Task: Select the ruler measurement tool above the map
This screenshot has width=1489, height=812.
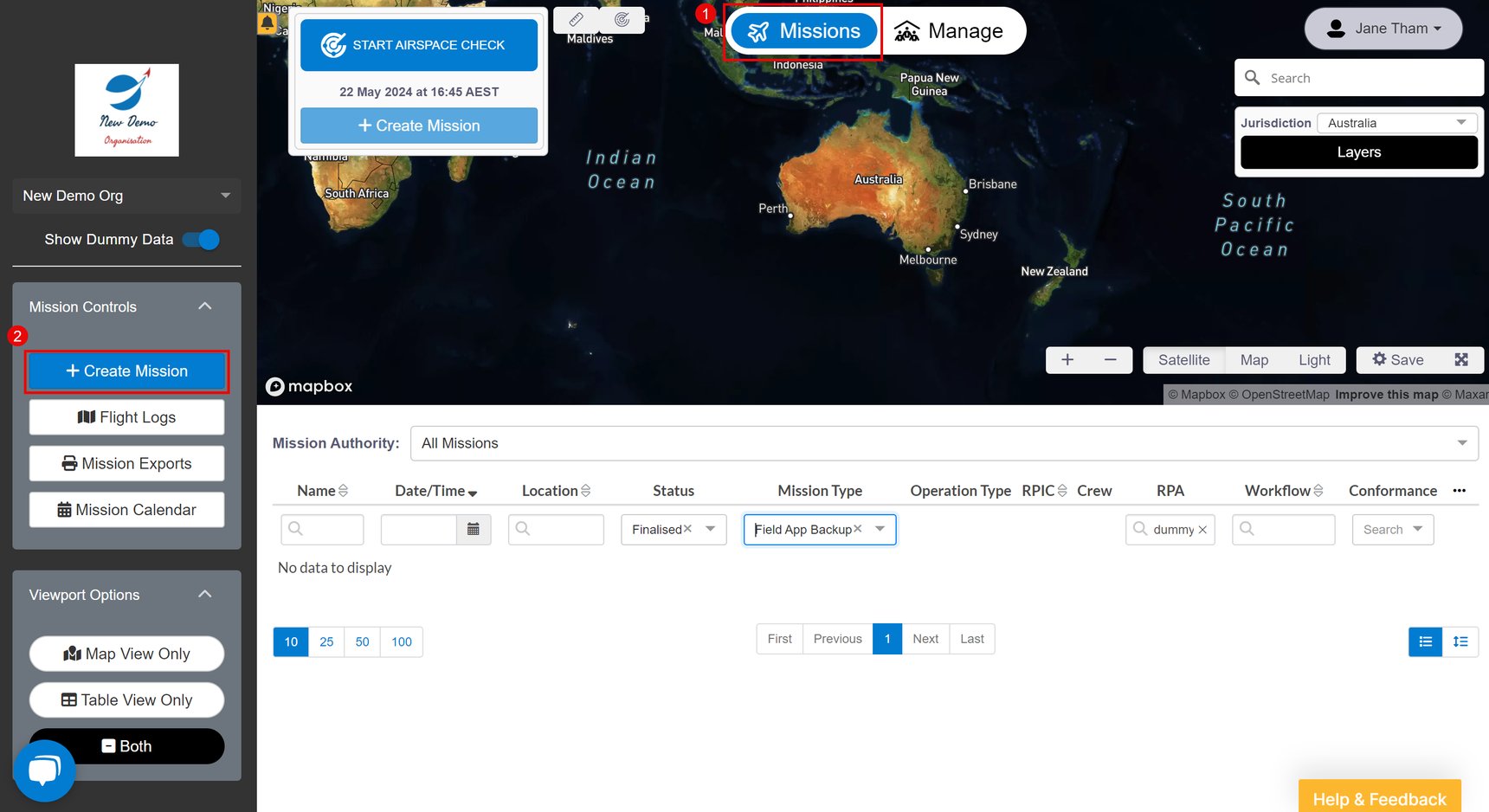Action: pyautogui.click(x=575, y=18)
